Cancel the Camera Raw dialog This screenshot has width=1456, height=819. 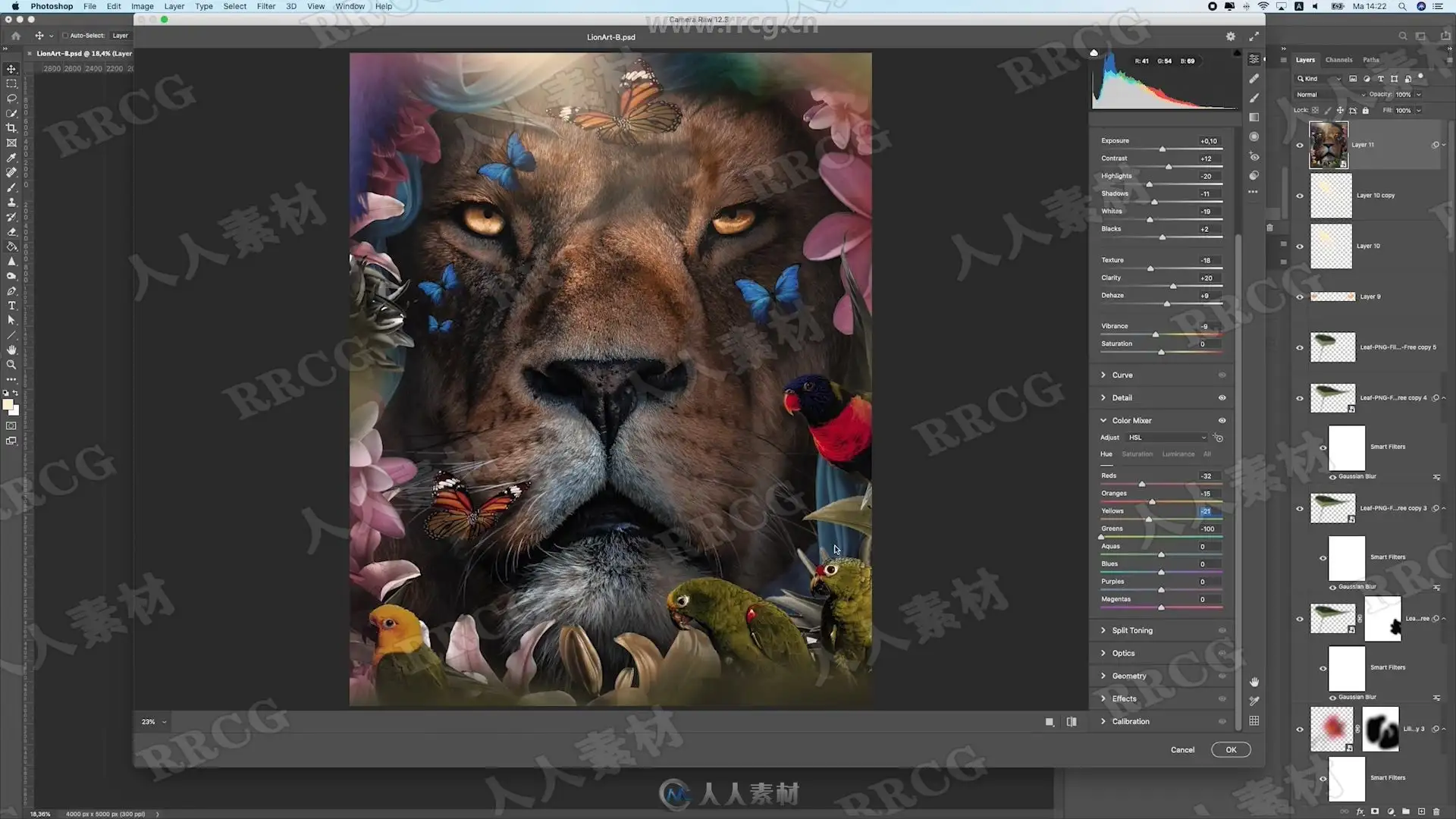[x=1182, y=750]
